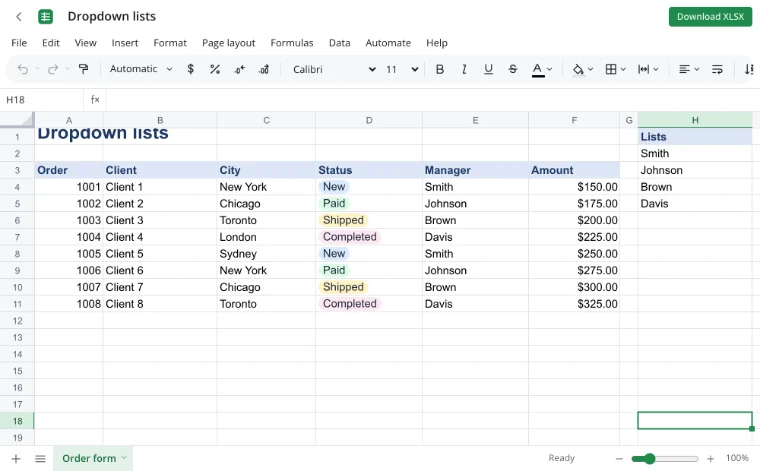Open the borders dropdown arrow
The width and height of the screenshot is (760, 471).
click(x=623, y=69)
